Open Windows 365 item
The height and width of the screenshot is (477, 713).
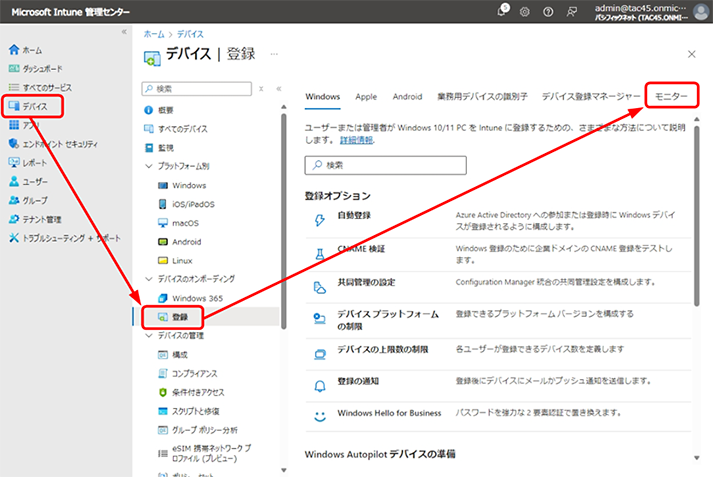pyautogui.click(x=191, y=298)
